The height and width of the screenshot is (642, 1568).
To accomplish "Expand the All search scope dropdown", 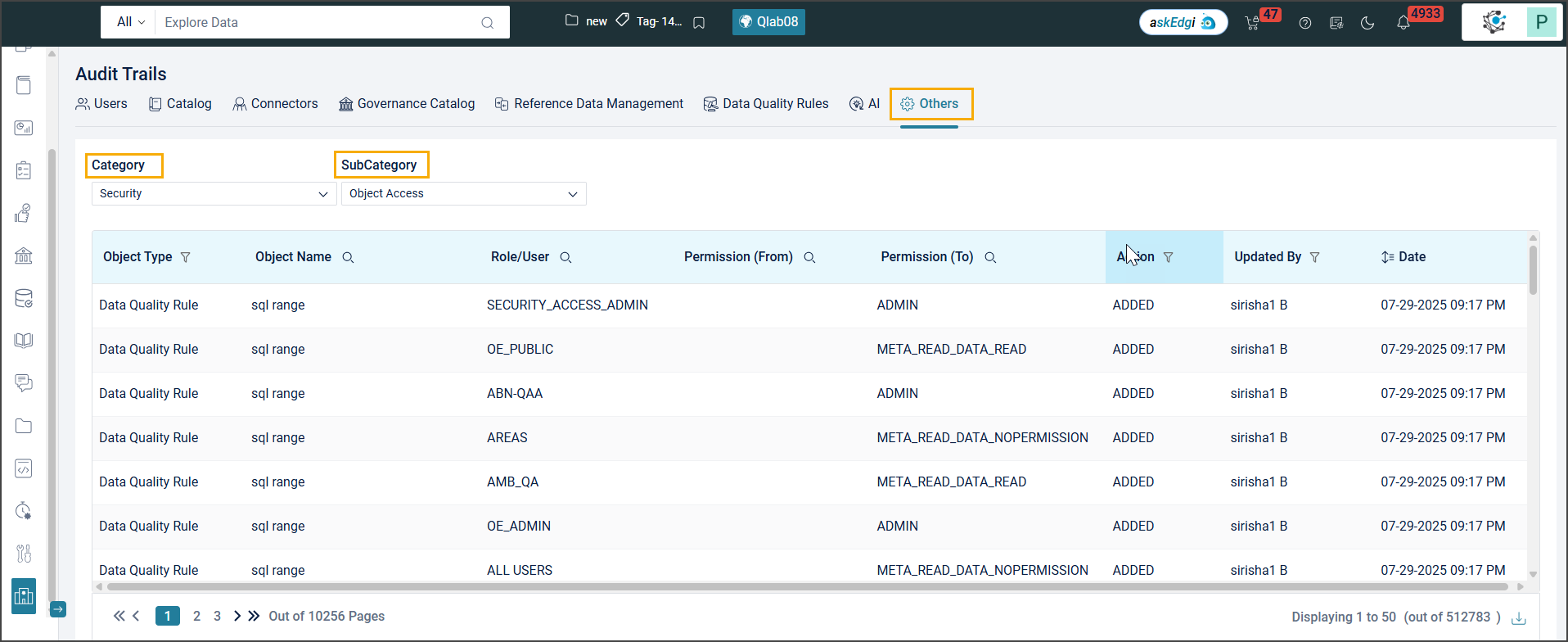I will [x=130, y=22].
